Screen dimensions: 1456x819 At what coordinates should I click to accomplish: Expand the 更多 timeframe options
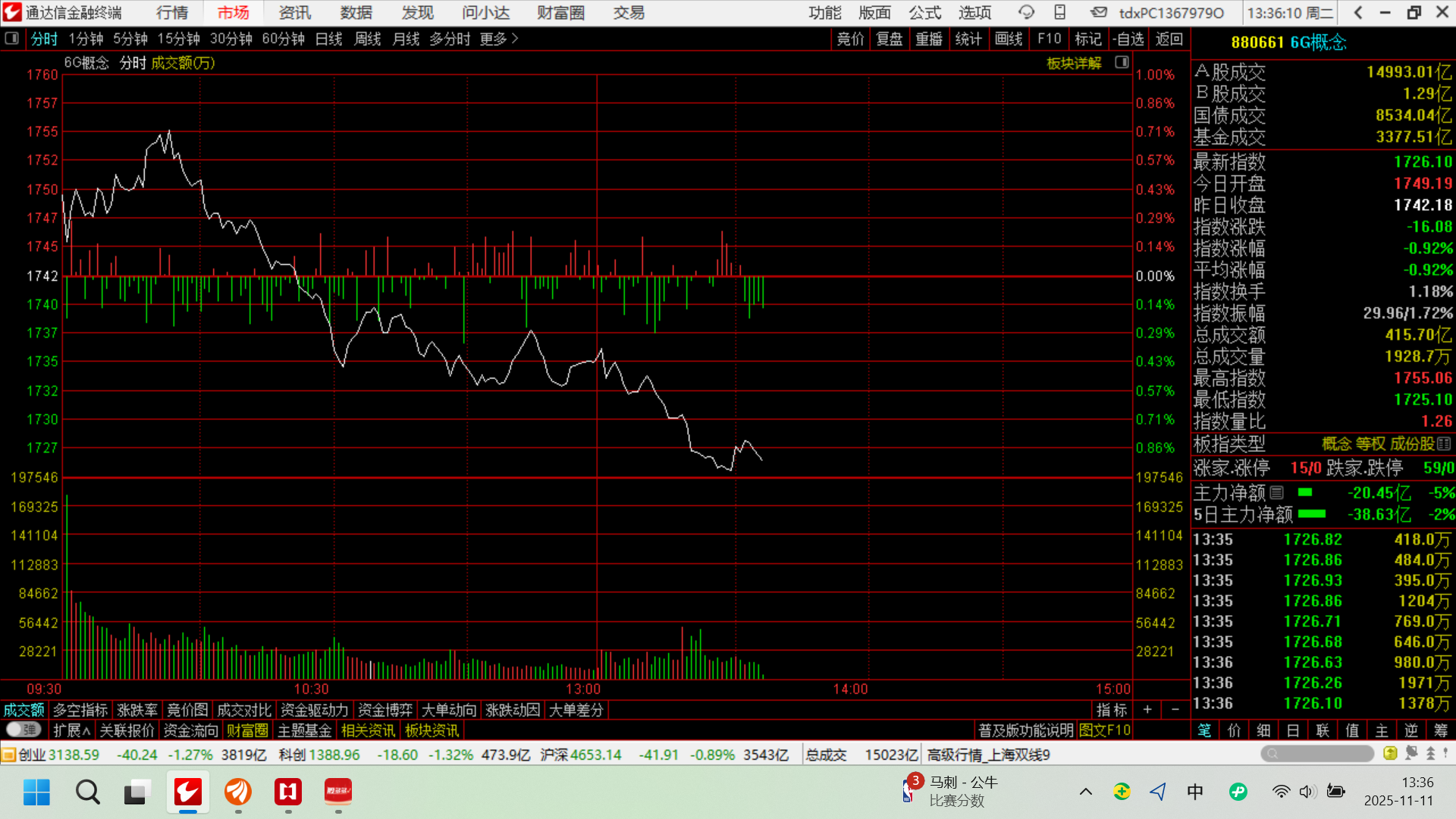tap(499, 39)
